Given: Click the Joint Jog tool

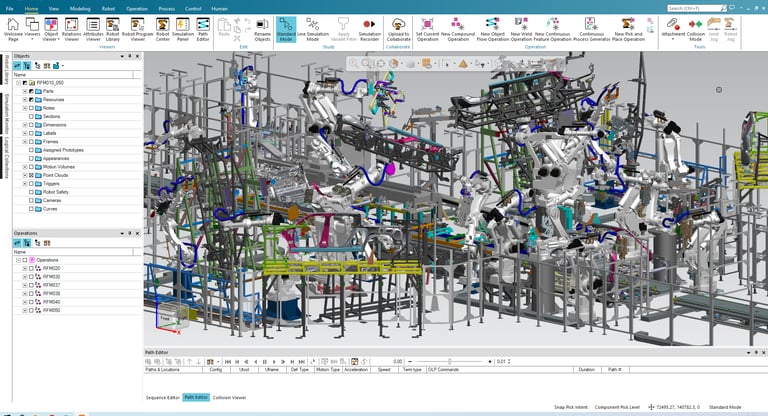Looking at the screenshot, I should pyautogui.click(x=714, y=29).
